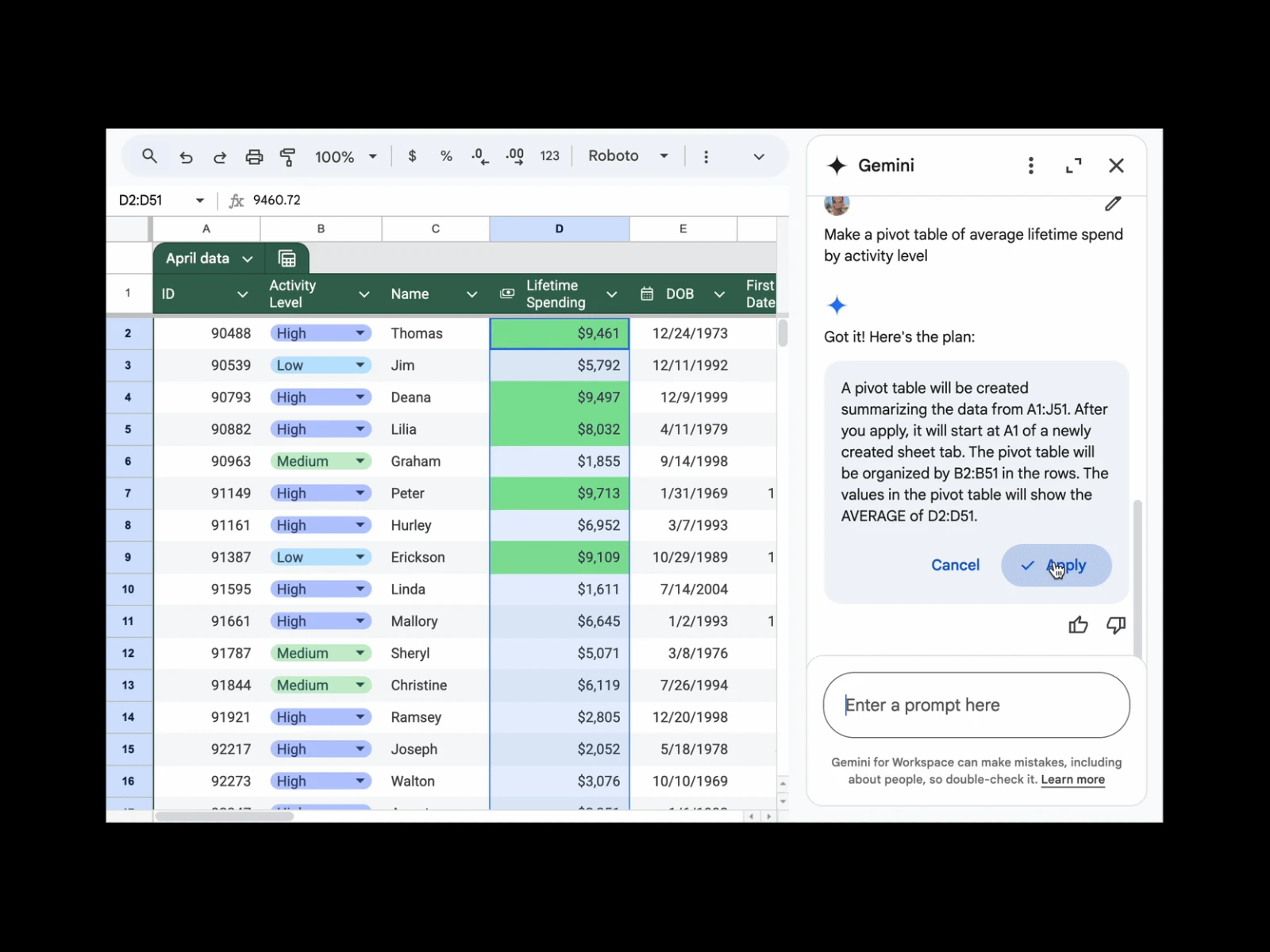Click the user avatar in Gemini chat
Image resolution: width=1270 pixels, height=952 pixels.
point(837,205)
